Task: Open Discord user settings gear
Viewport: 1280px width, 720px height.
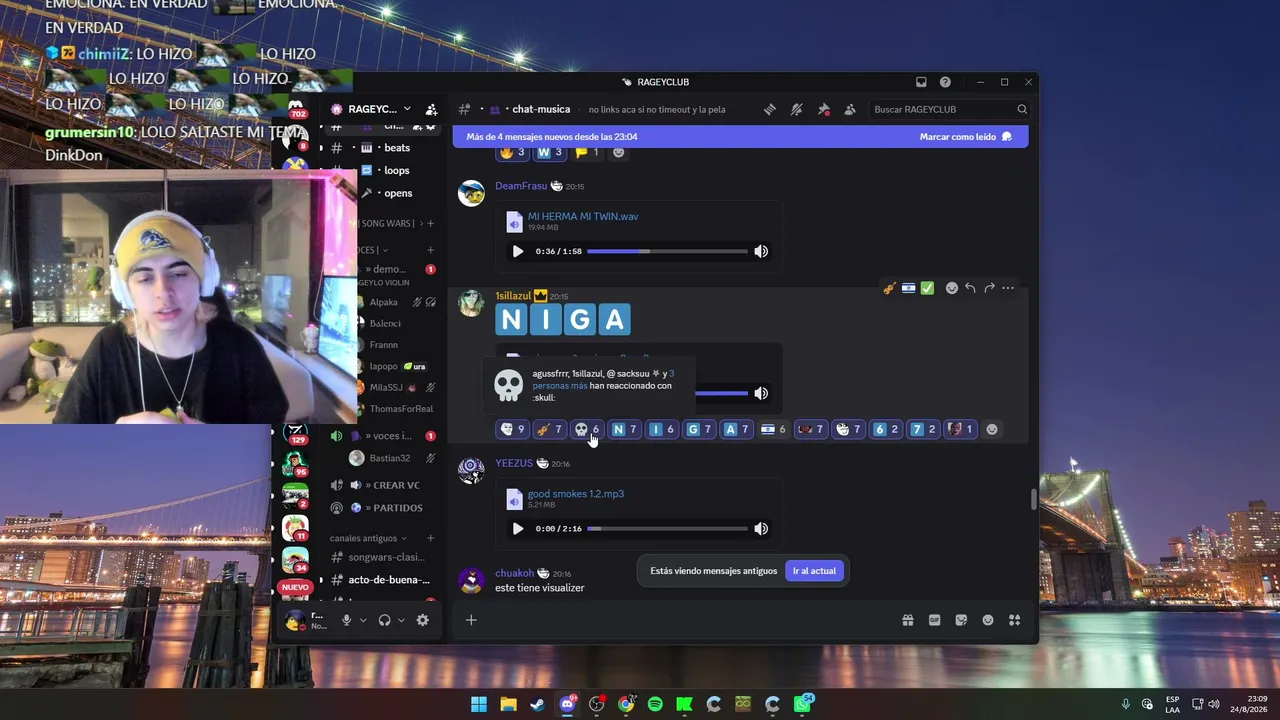Action: tap(423, 620)
